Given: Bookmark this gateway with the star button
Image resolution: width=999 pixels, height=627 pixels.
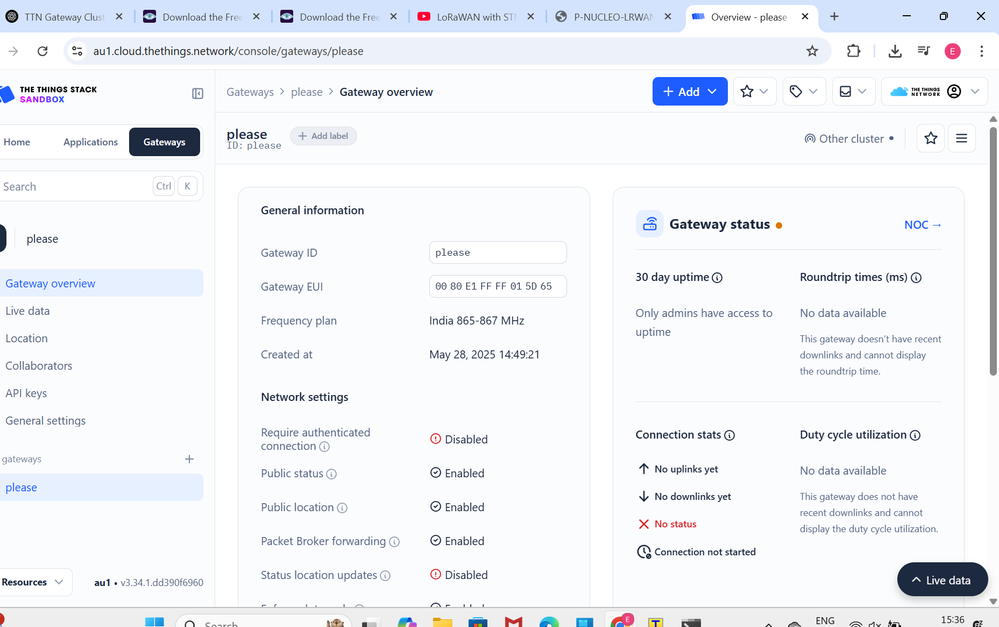Looking at the screenshot, I should (x=930, y=138).
